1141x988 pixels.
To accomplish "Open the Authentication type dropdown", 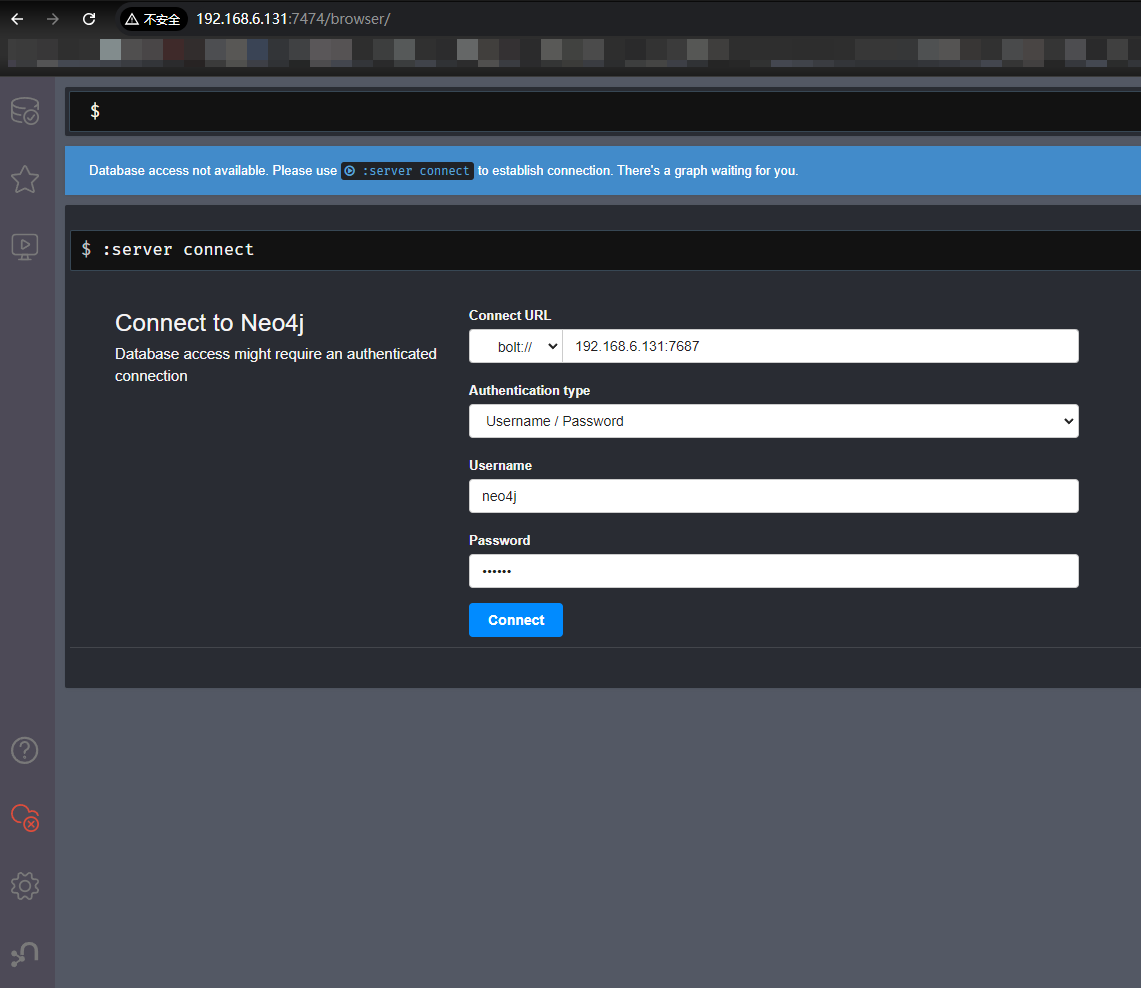I will 774,421.
